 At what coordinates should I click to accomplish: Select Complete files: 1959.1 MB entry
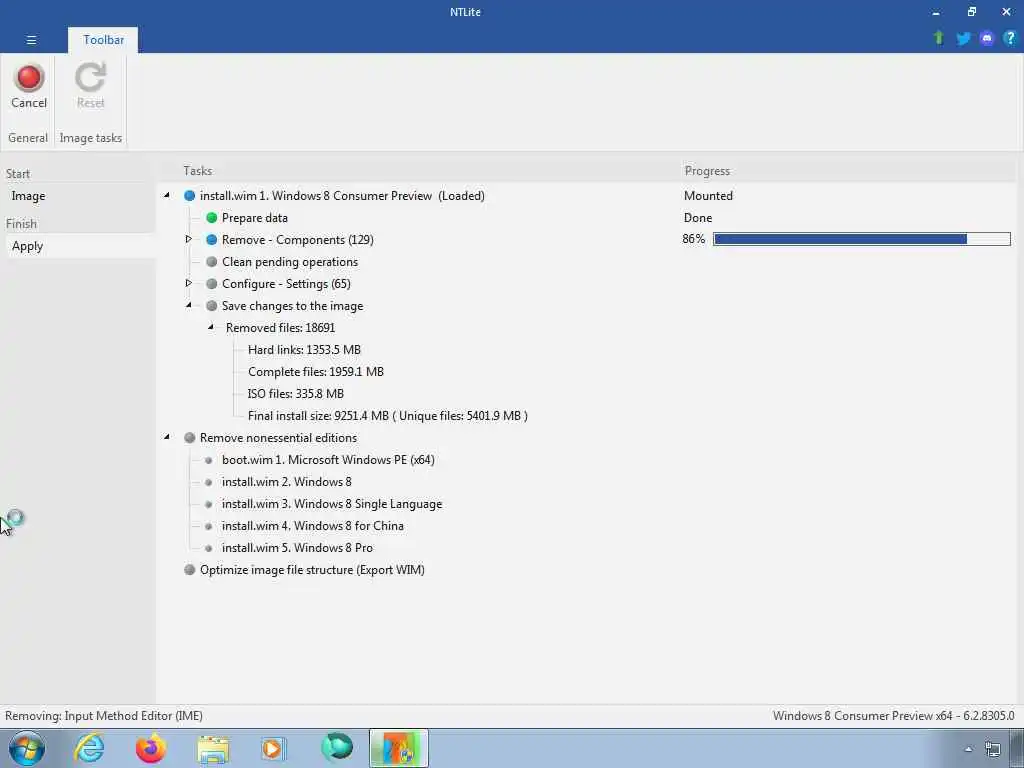pos(316,372)
